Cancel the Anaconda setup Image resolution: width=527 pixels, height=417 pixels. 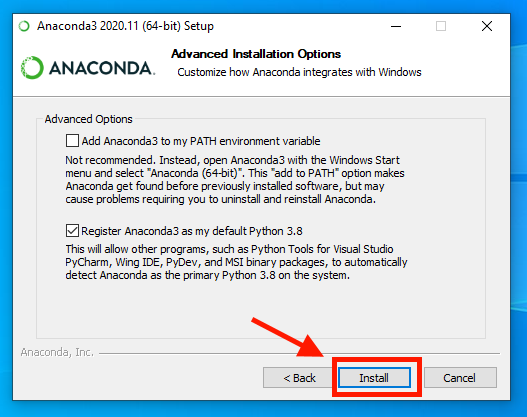coord(460,378)
